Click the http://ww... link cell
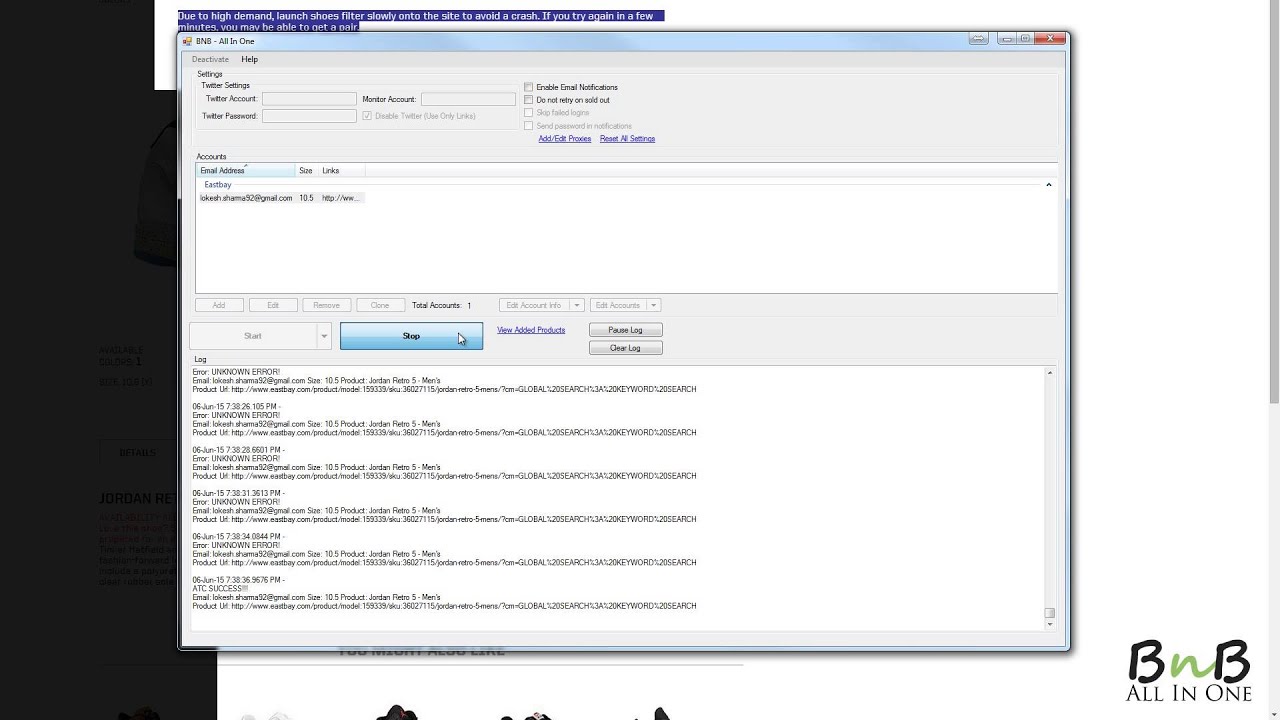 (x=340, y=198)
